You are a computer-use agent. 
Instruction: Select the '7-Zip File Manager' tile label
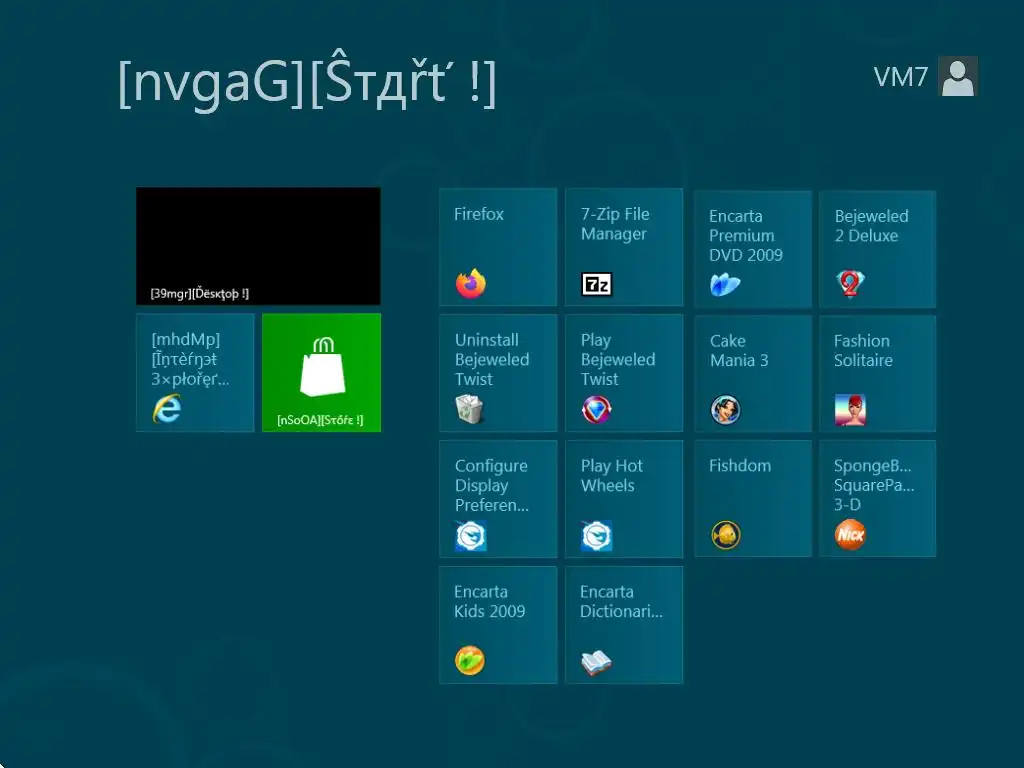coord(615,224)
